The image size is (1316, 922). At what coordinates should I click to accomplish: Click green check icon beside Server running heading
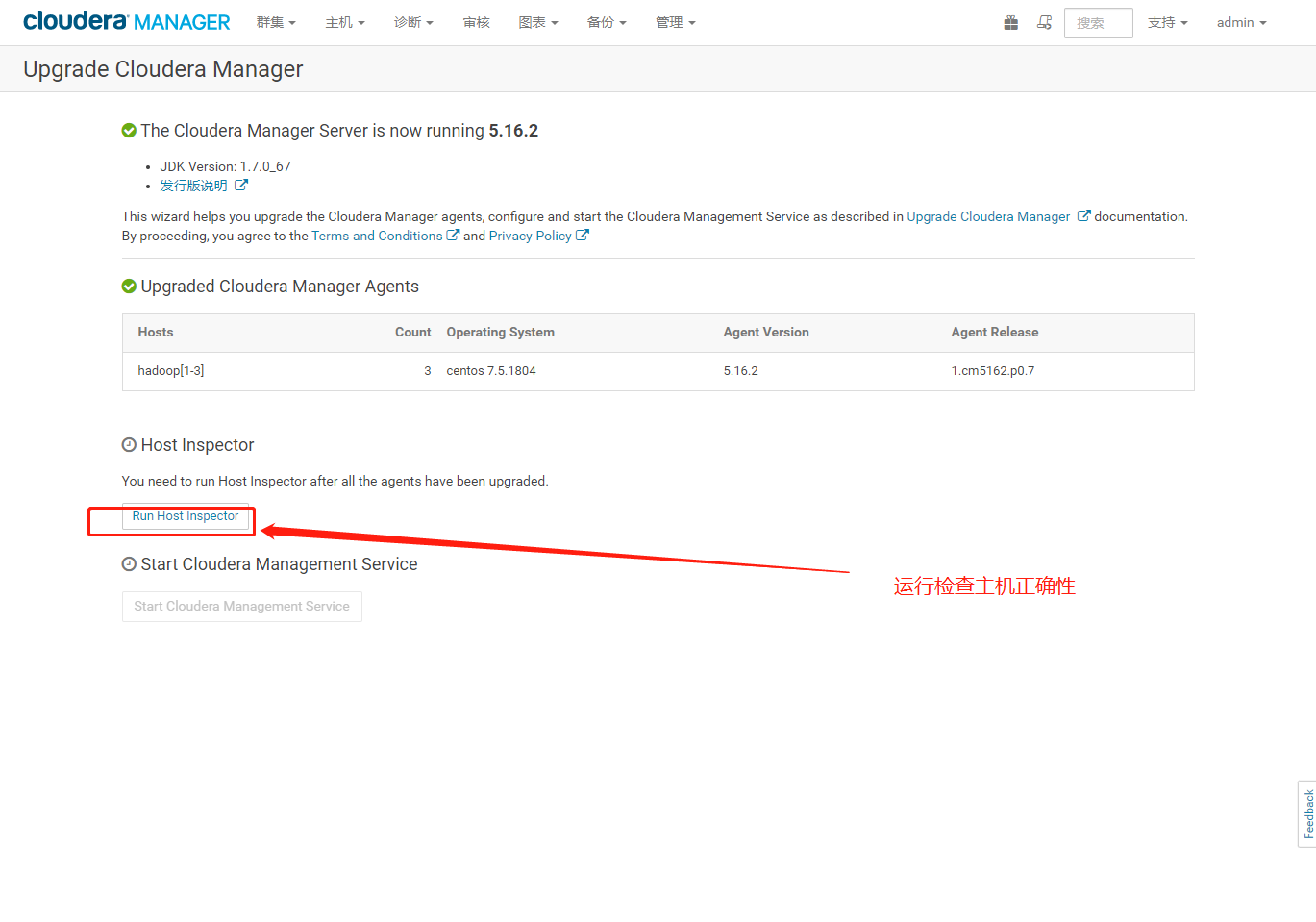(x=129, y=131)
